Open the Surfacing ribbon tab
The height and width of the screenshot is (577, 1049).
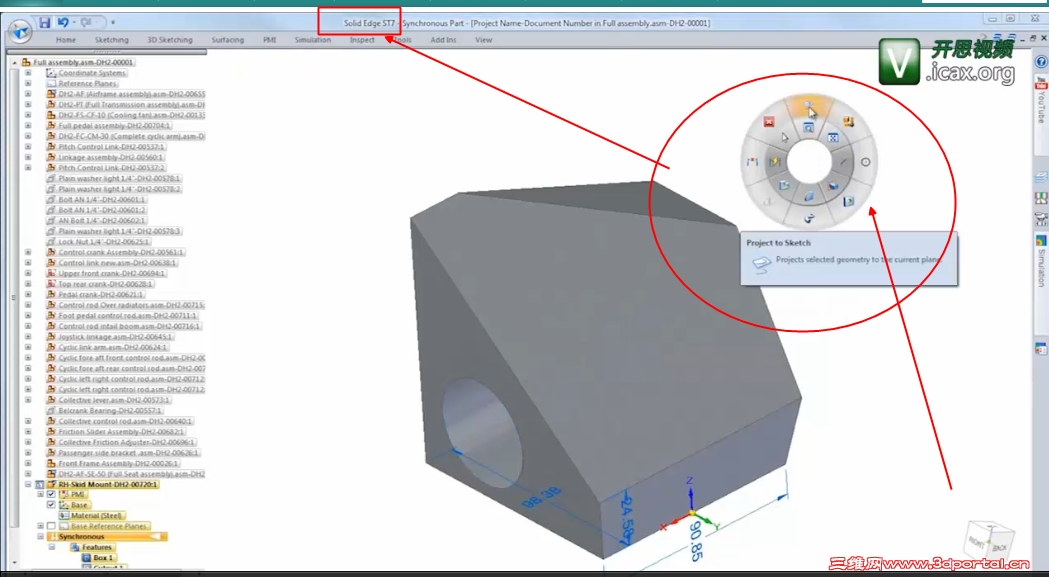coord(227,40)
